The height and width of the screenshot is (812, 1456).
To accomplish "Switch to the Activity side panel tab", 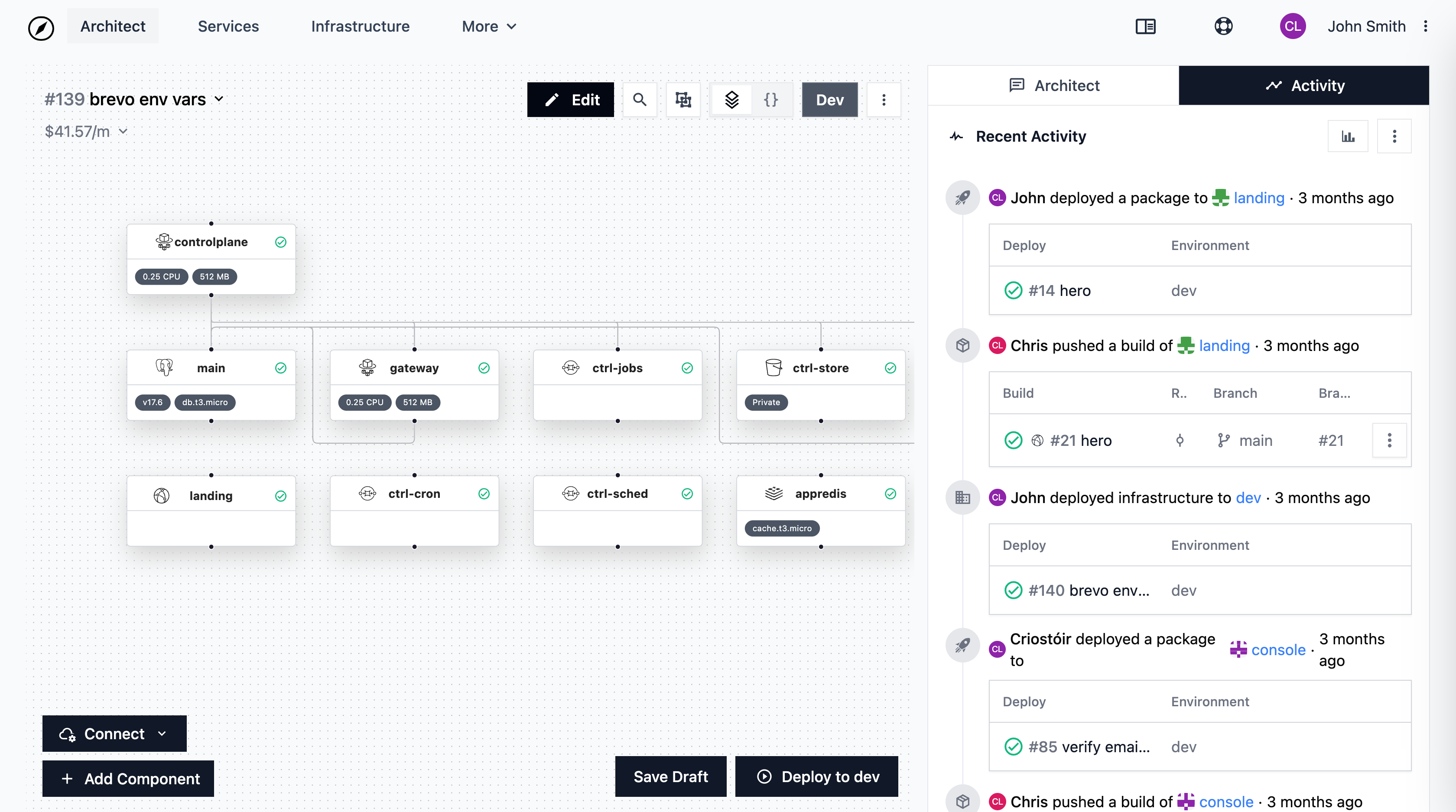I will pos(1304,85).
